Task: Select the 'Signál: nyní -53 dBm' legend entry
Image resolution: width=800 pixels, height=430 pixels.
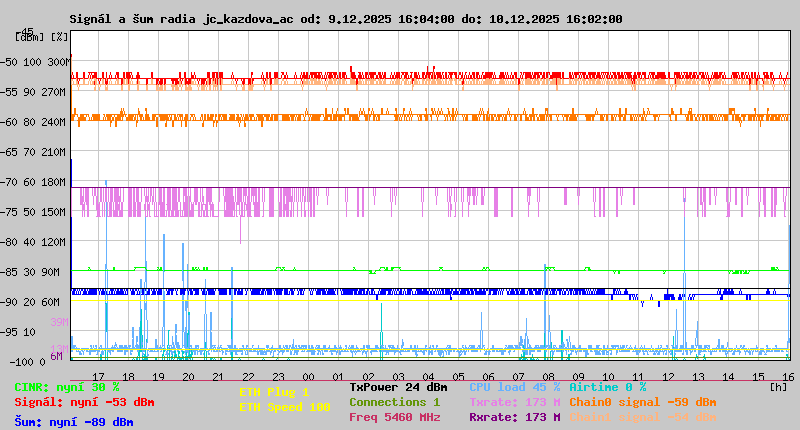Action: point(84,402)
